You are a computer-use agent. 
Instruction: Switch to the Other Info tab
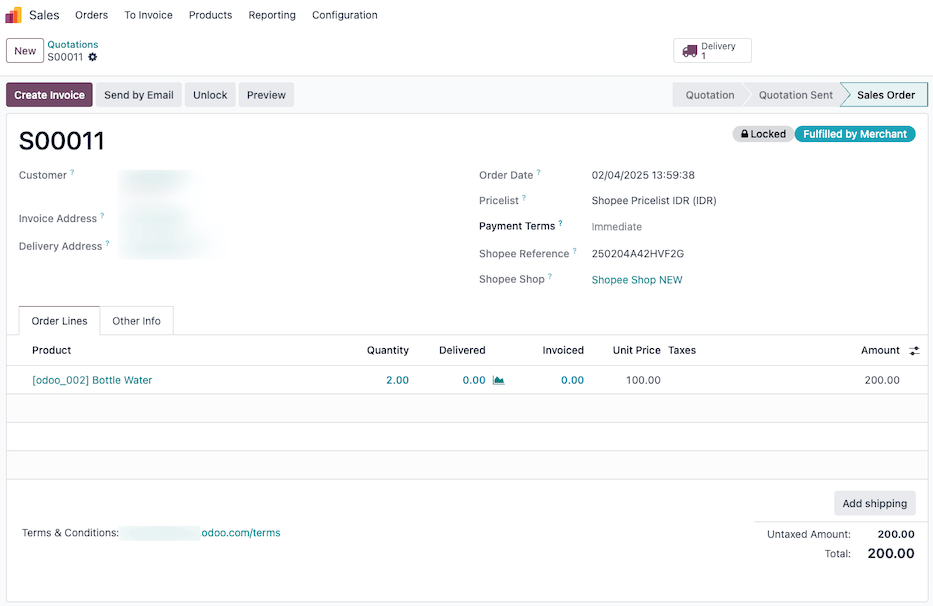[x=137, y=320]
